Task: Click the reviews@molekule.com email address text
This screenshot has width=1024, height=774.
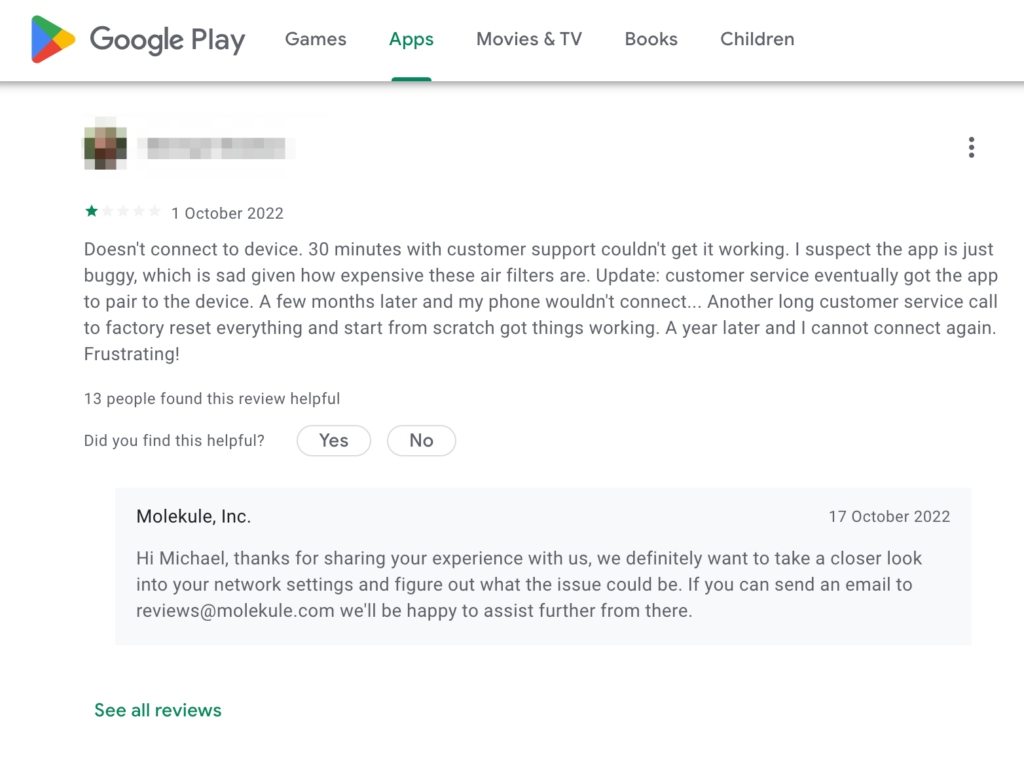Action: [x=235, y=611]
